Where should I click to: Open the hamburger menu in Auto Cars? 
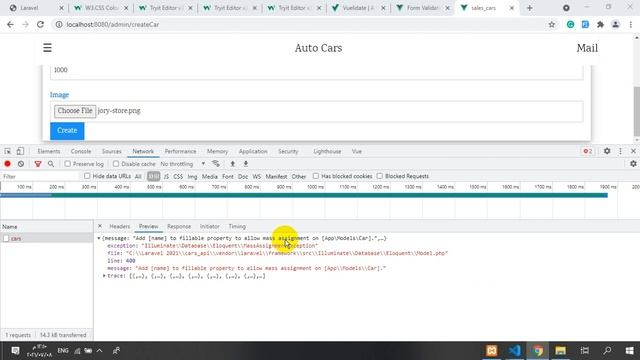[47, 48]
